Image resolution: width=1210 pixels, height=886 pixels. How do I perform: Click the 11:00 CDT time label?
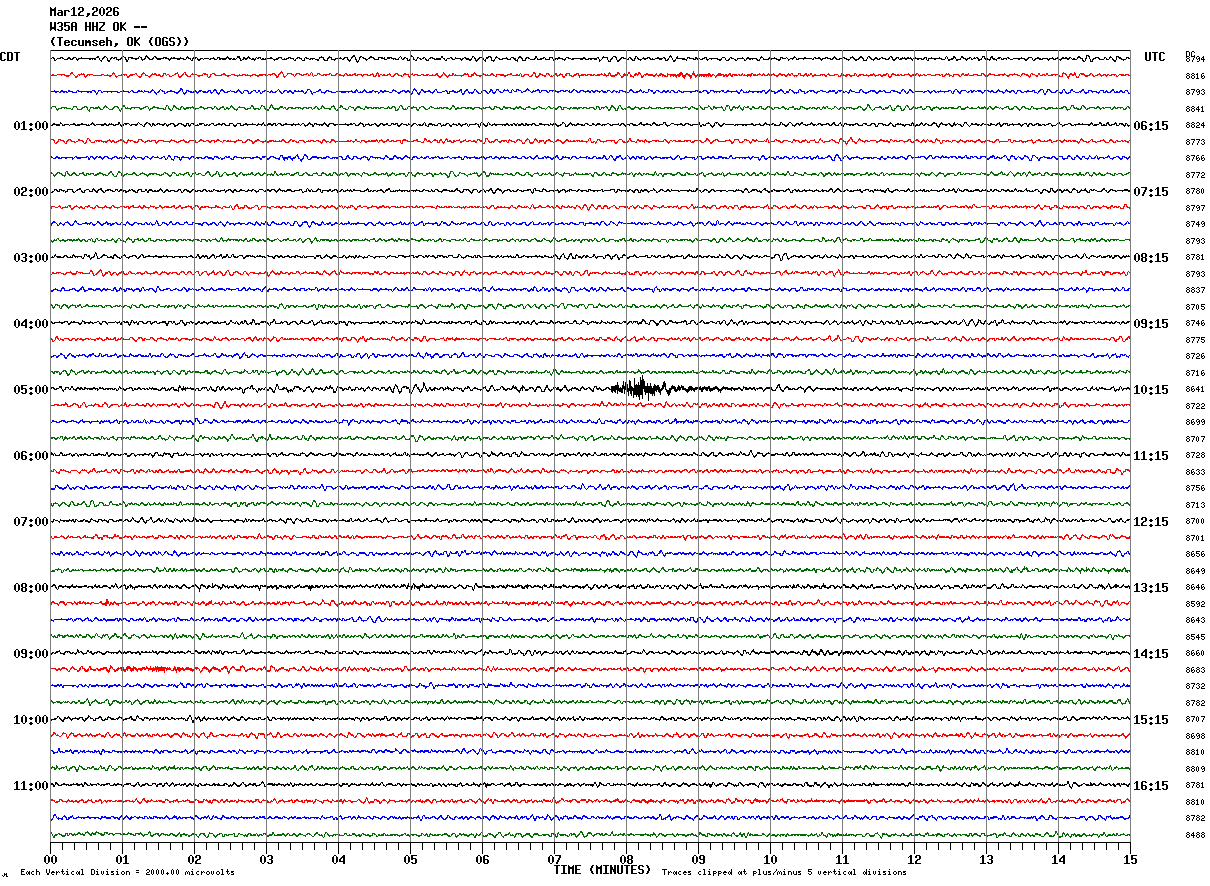(30, 786)
